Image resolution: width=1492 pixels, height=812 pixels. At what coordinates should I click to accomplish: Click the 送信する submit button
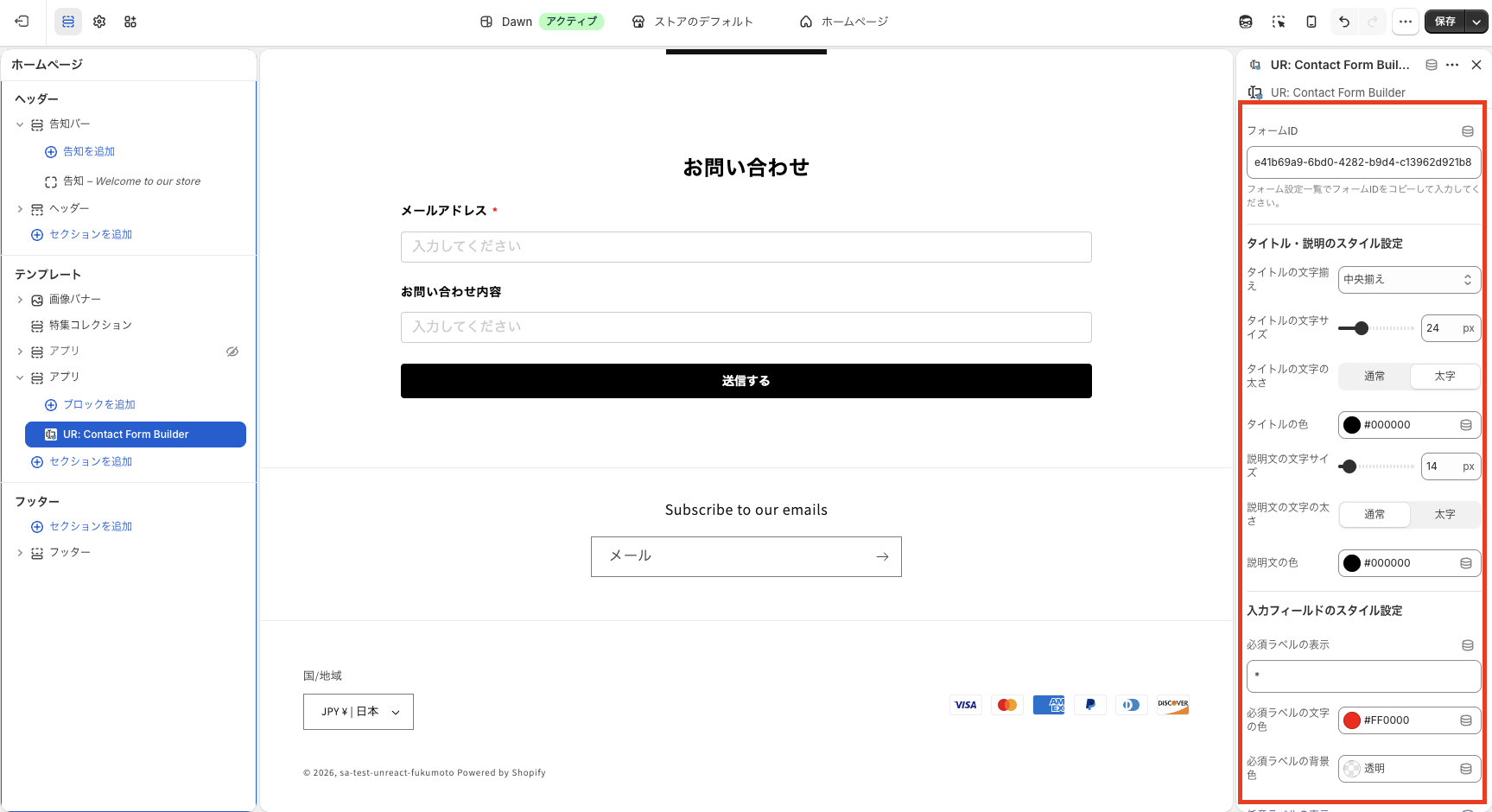pyautogui.click(x=746, y=381)
